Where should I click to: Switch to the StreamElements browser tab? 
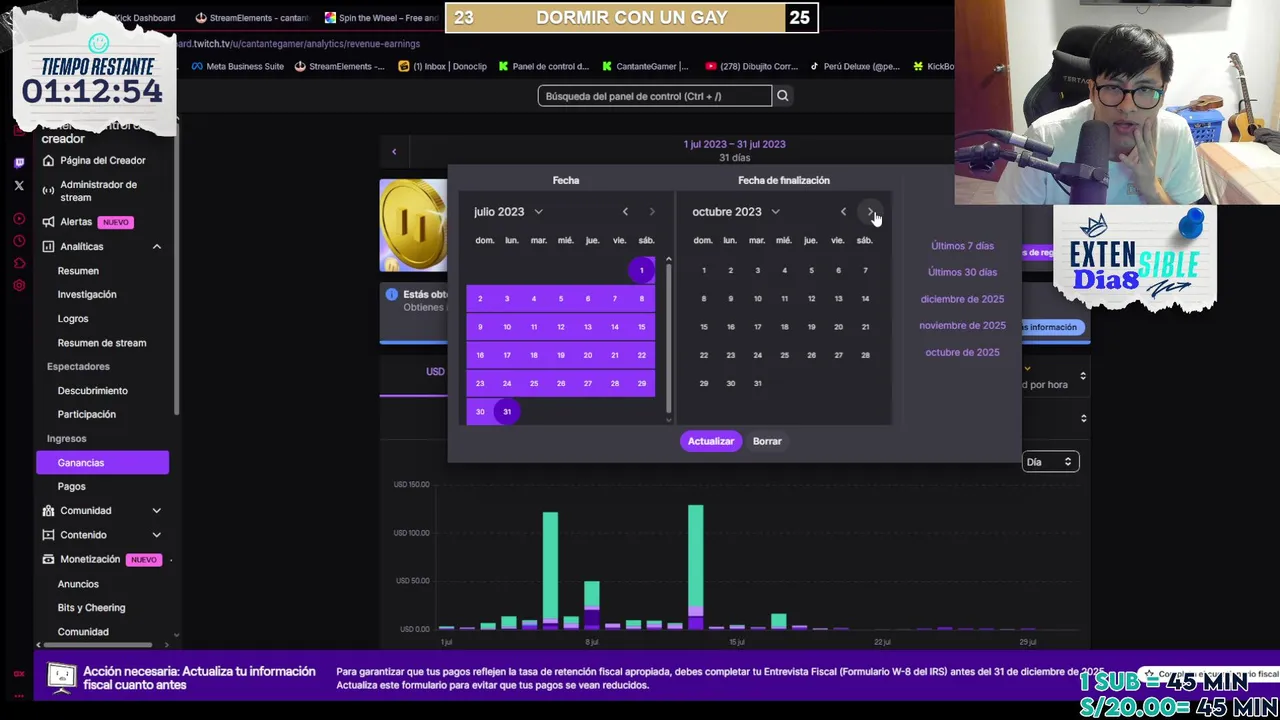(253, 18)
